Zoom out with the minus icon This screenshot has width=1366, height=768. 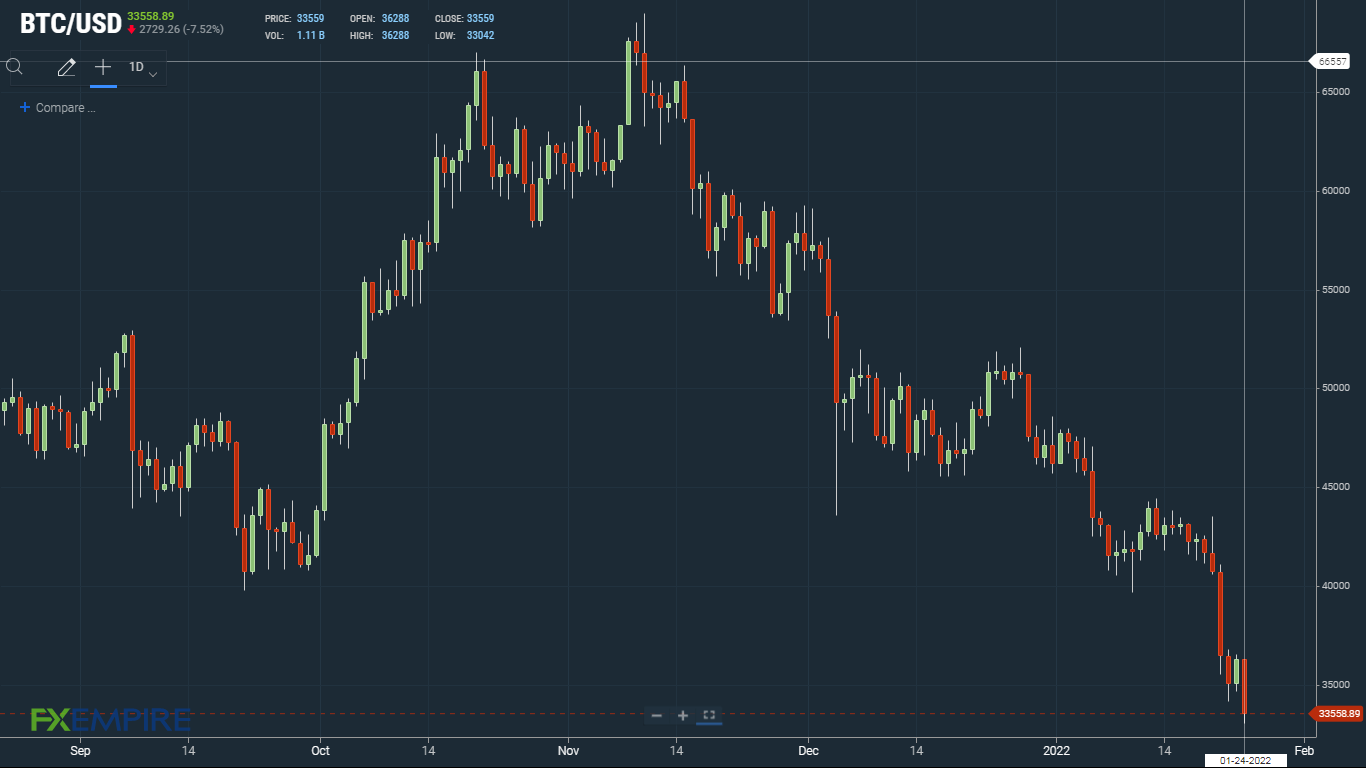pos(657,715)
